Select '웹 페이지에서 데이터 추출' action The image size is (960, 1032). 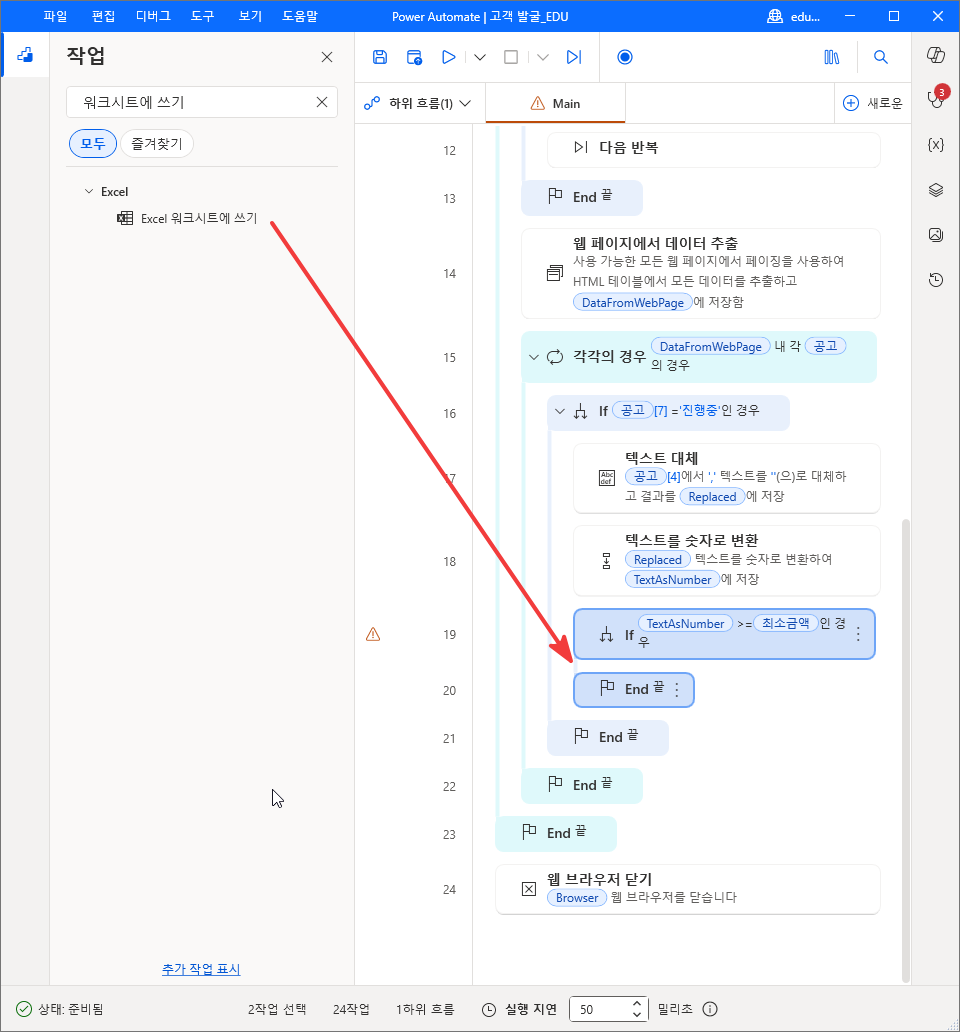click(x=701, y=273)
